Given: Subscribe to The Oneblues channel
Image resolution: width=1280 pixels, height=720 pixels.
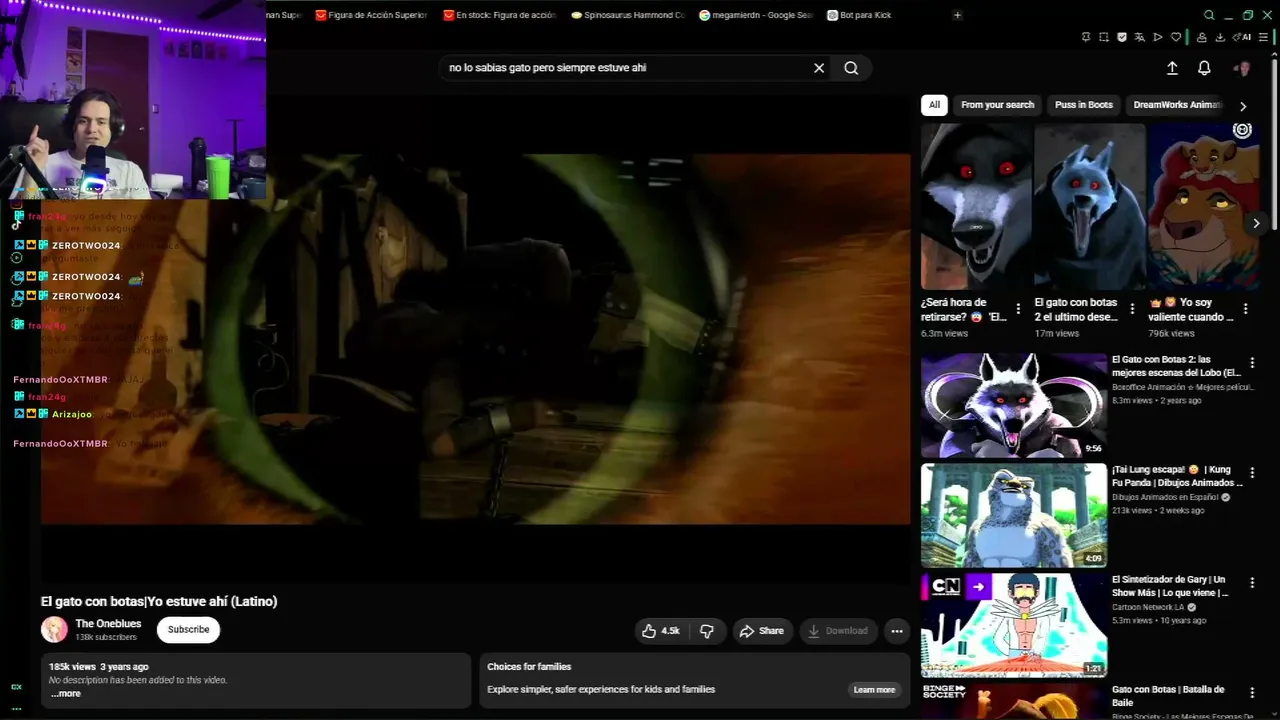Looking at the screenshot, I should pyautogui.click(x=188, y=629).
